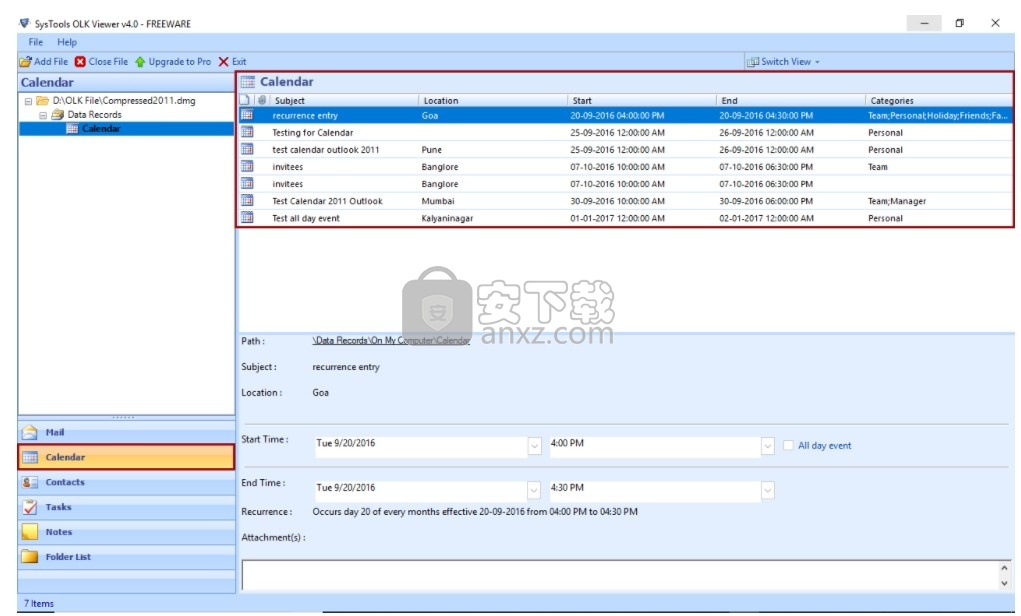Click the red Close File icon
Viewport: 1021px width, 616px height.
click(x=80, y=62)
